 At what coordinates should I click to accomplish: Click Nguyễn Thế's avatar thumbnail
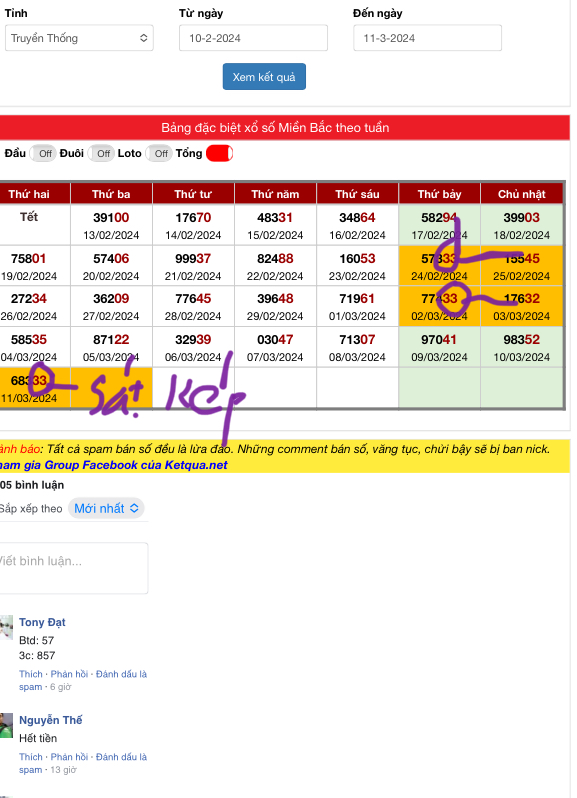coord(6,725)
